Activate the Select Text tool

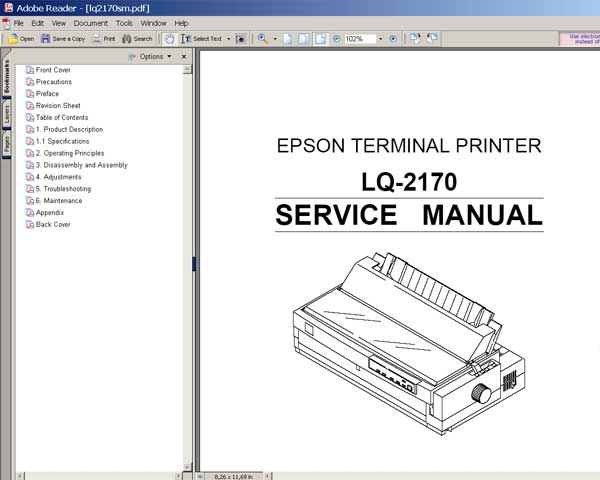tap(202, 39)
